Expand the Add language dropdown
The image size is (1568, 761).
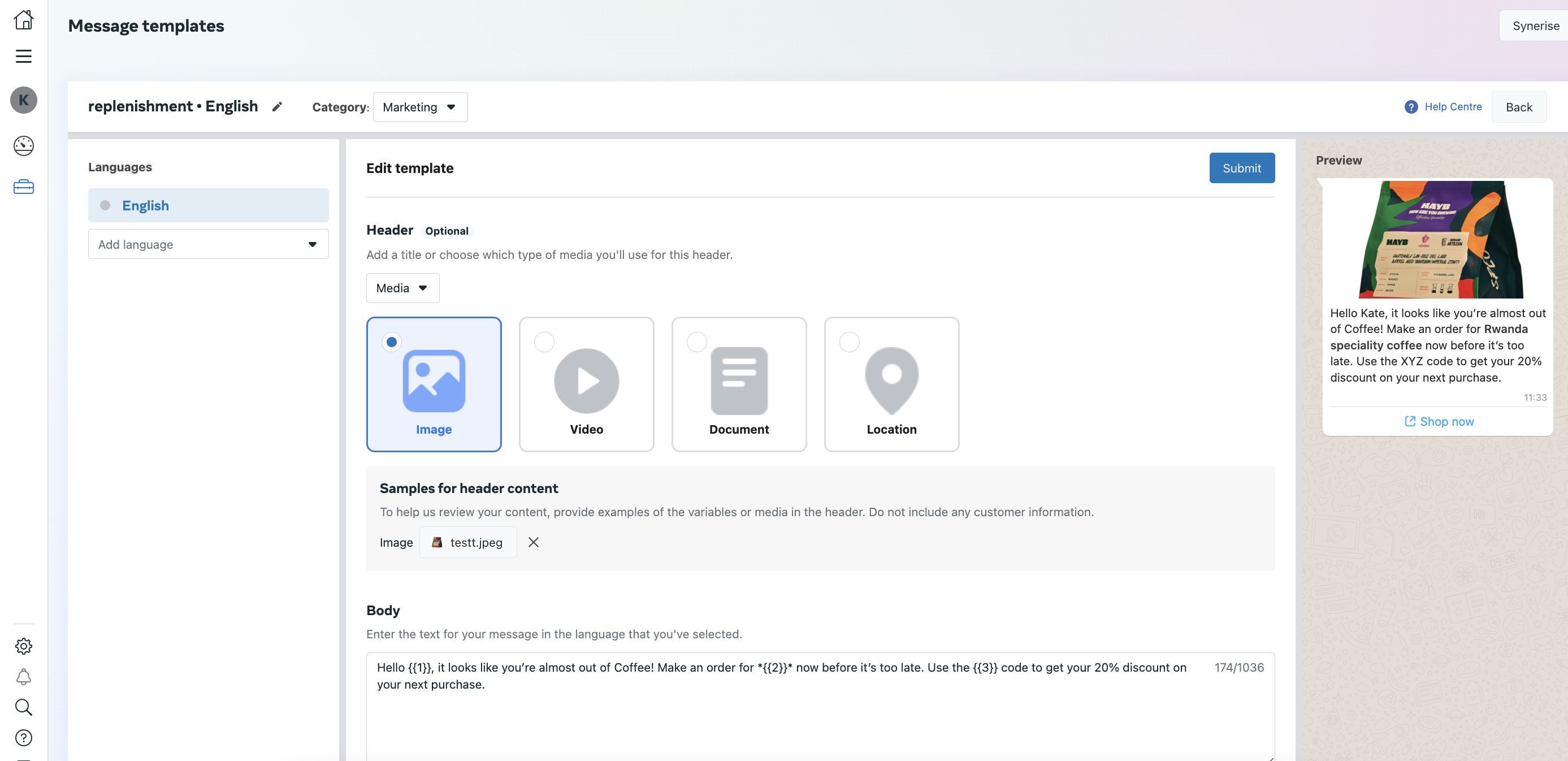(208, 244)
